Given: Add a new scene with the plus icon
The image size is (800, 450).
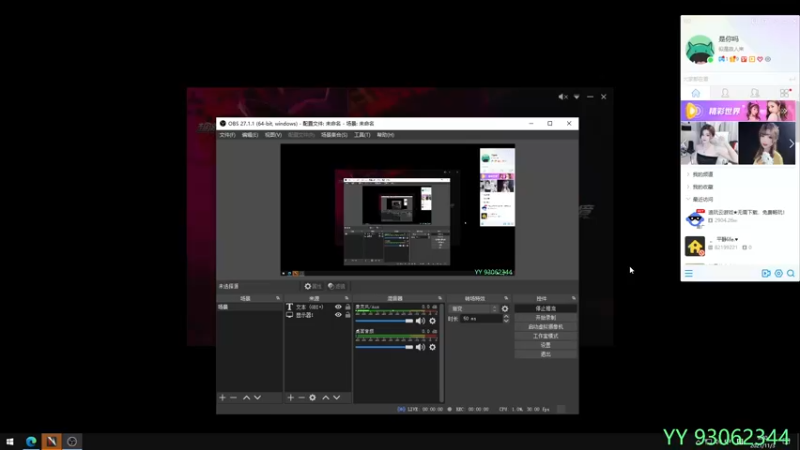Looking at the screenshot, I should [x=222, y=397].
